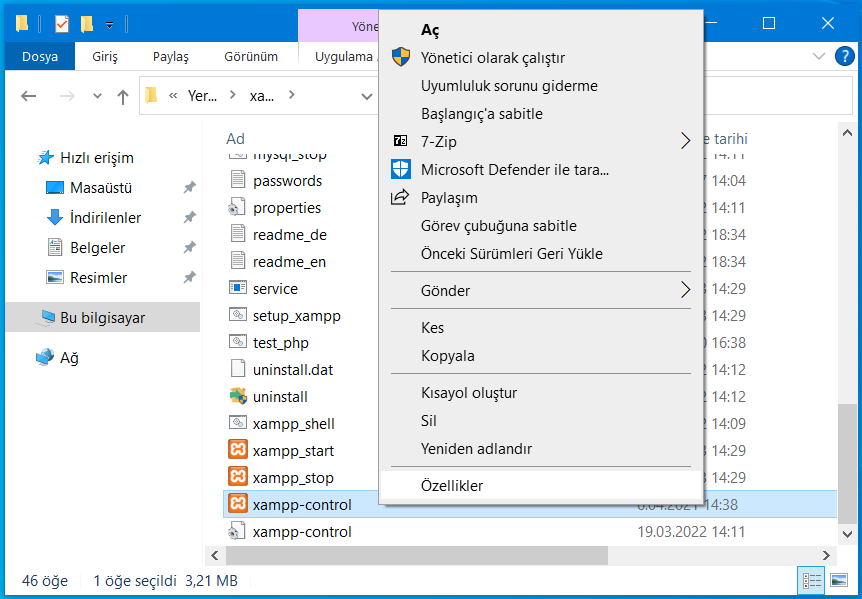Expand the ribbon with the chevron
This screenshot has height=599, width=862.
point(819,56)
